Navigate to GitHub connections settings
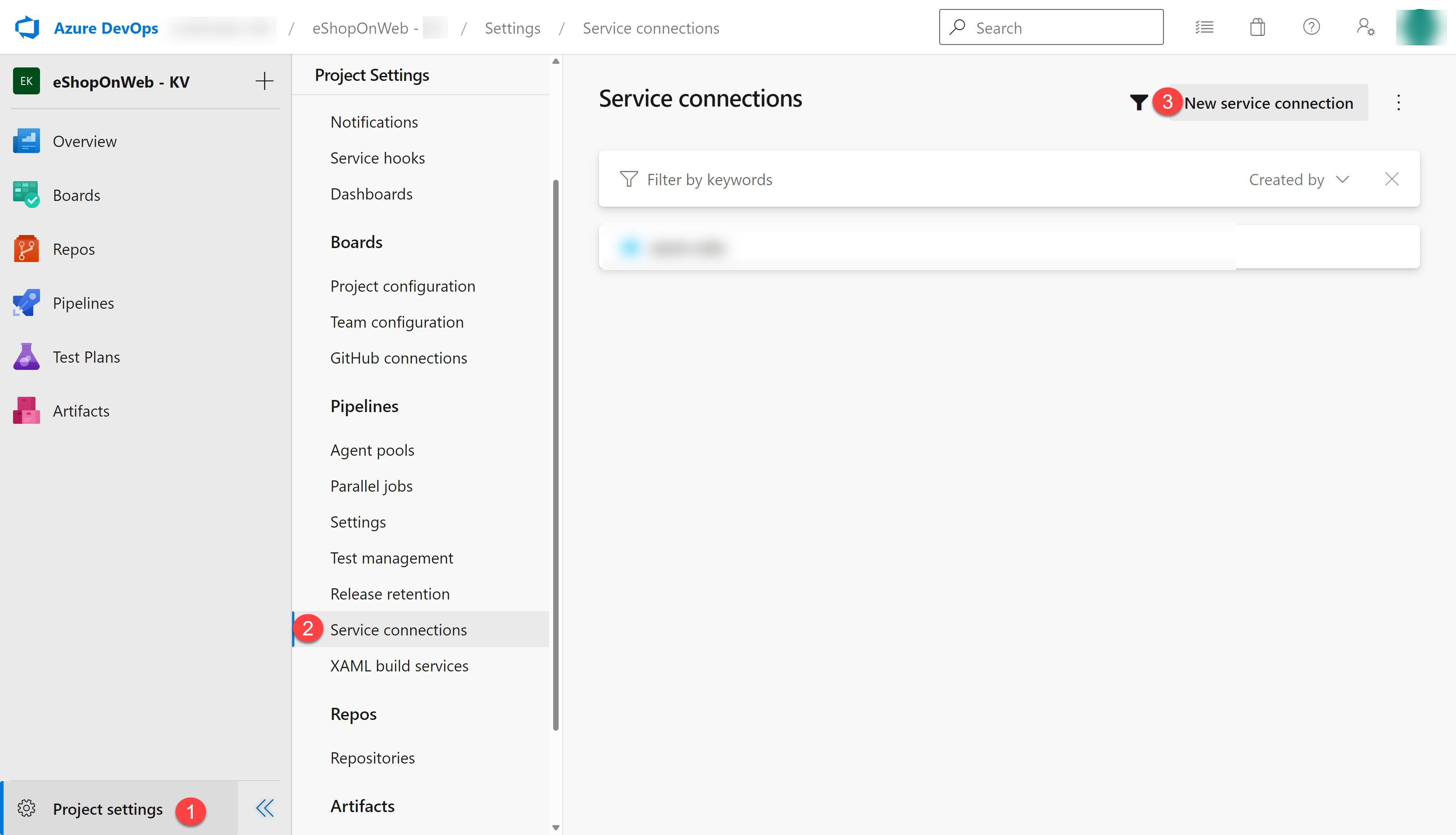The image size is (1456, 835). 399,357
